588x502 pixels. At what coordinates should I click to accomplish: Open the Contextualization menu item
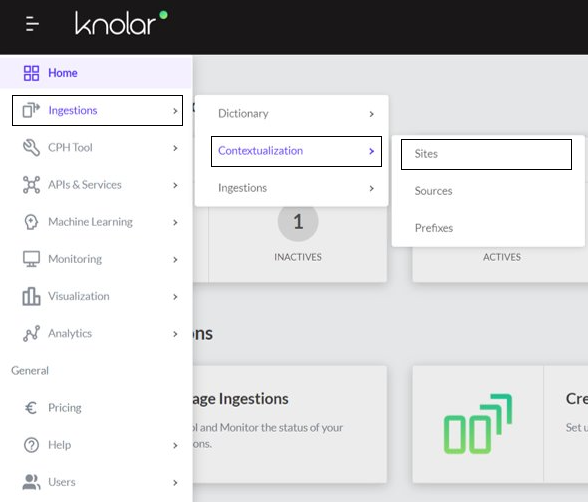[x=296, y=151]
